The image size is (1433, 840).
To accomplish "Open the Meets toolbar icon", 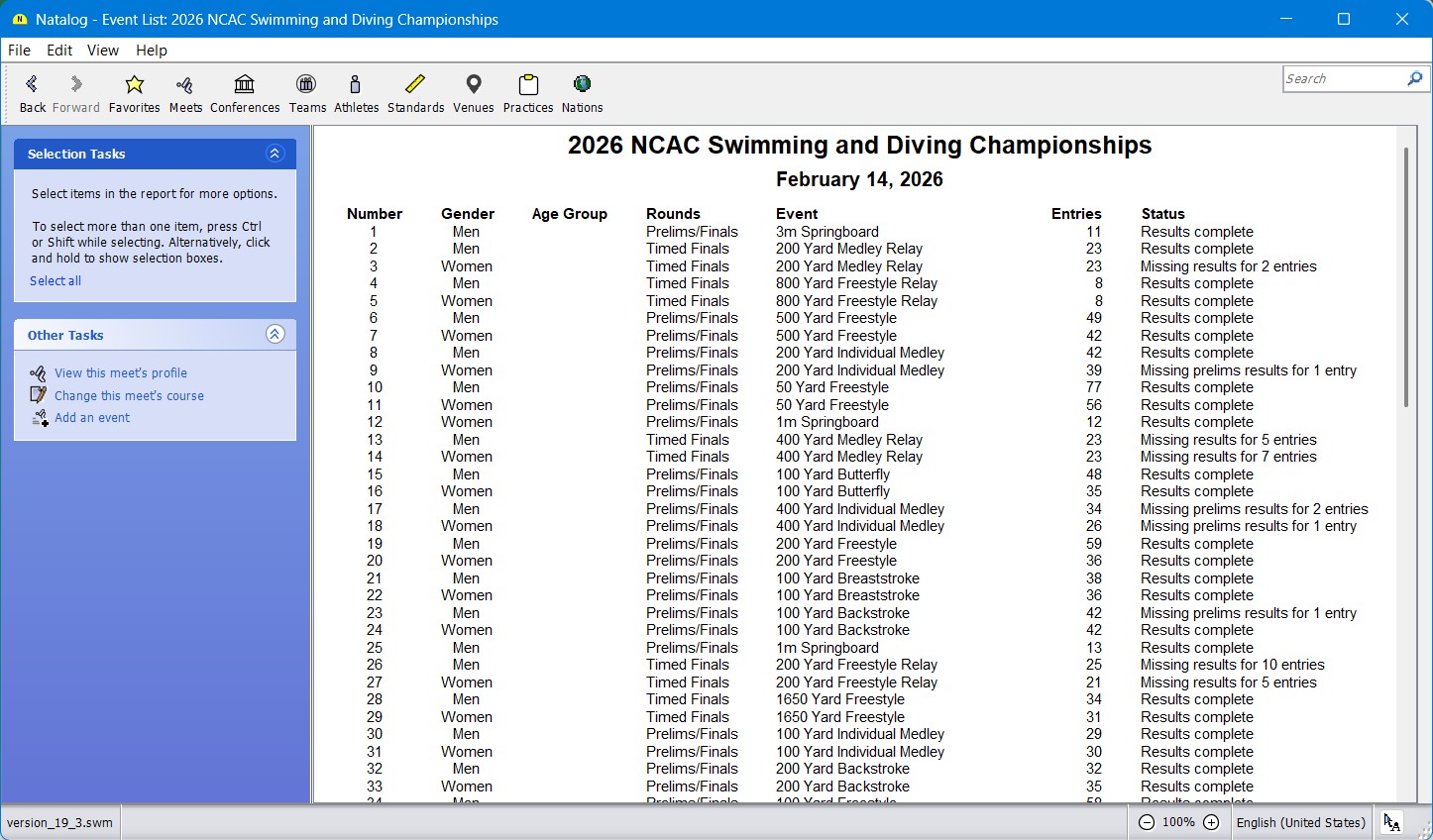I will (x=184, y=85).
